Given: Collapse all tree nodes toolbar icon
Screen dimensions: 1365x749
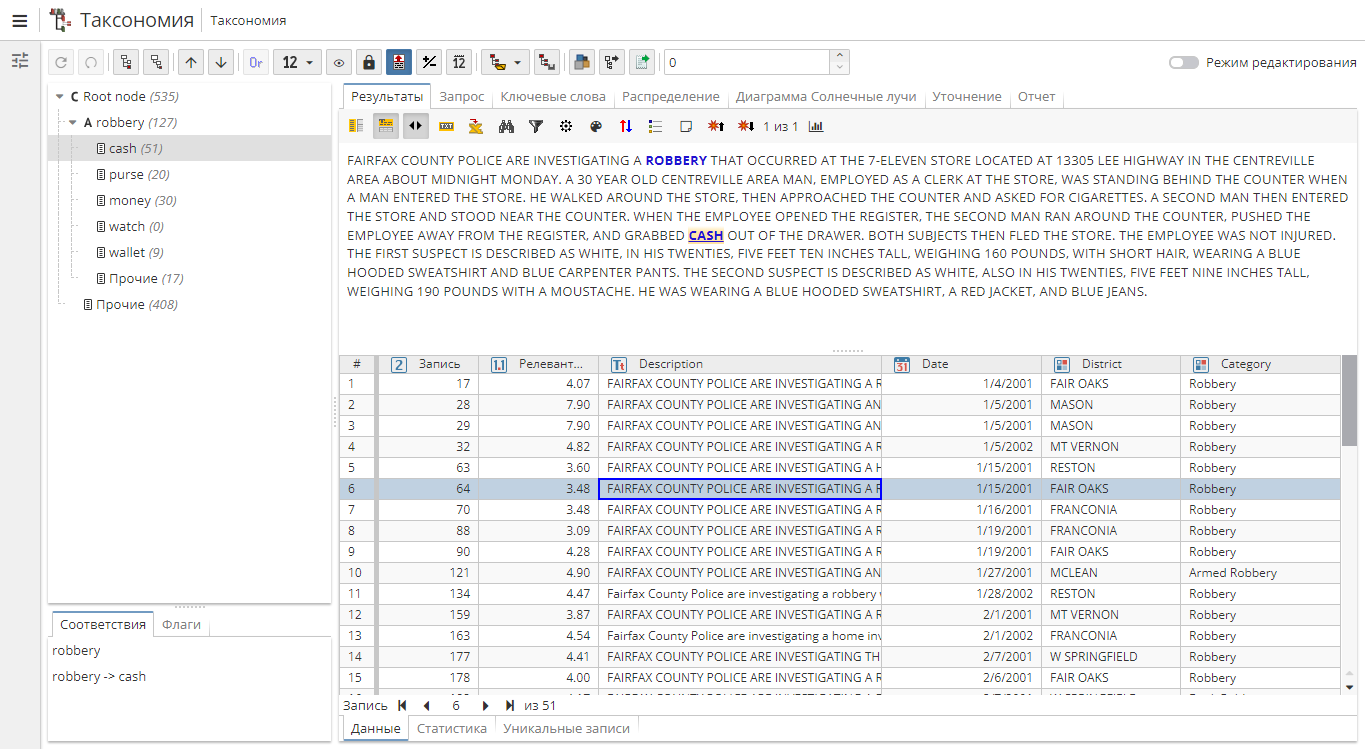Looking at the screenshot, I should click(157, 63).
